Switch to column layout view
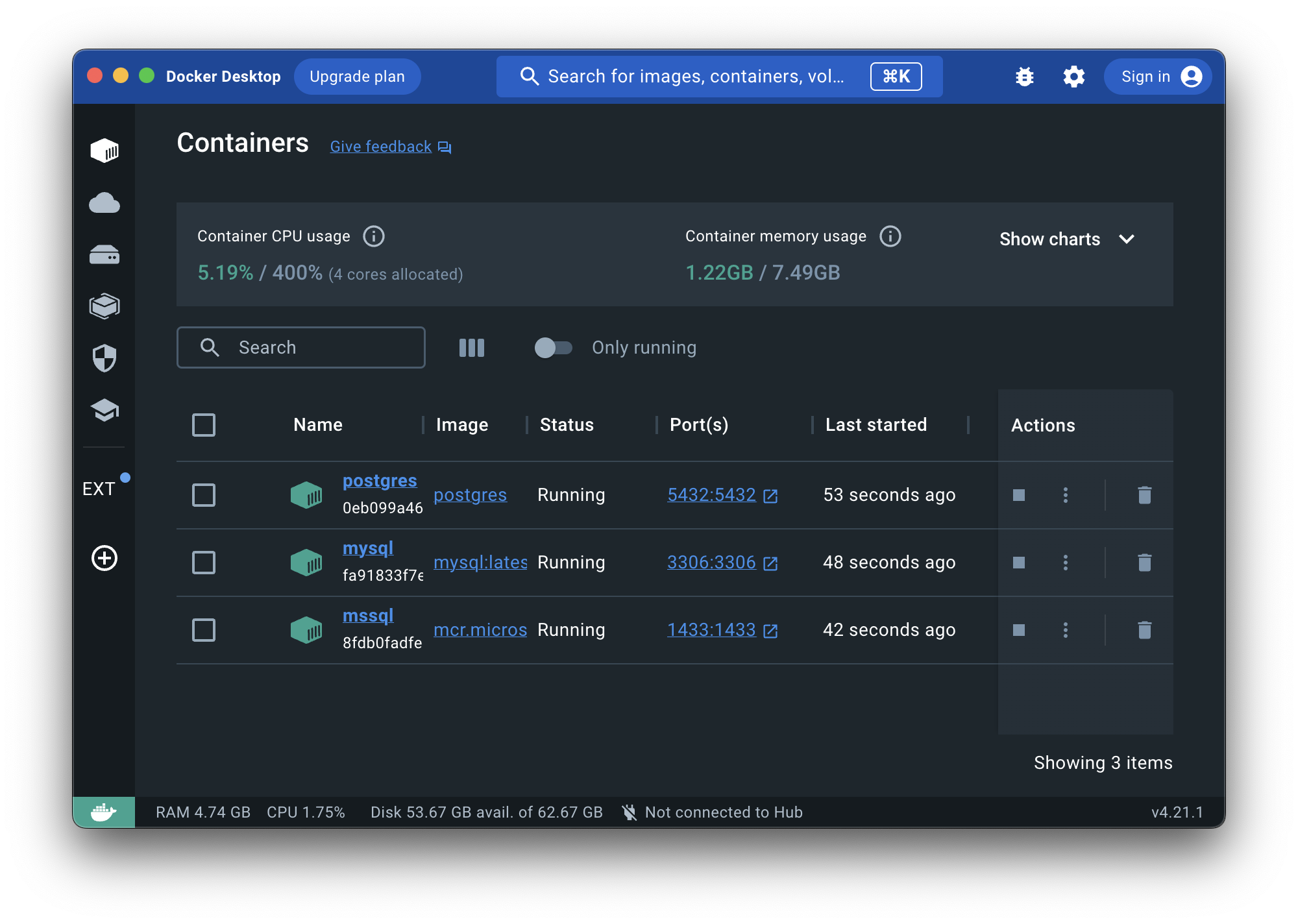Viewport: 1298px width, 924px height. pos(472,348)
